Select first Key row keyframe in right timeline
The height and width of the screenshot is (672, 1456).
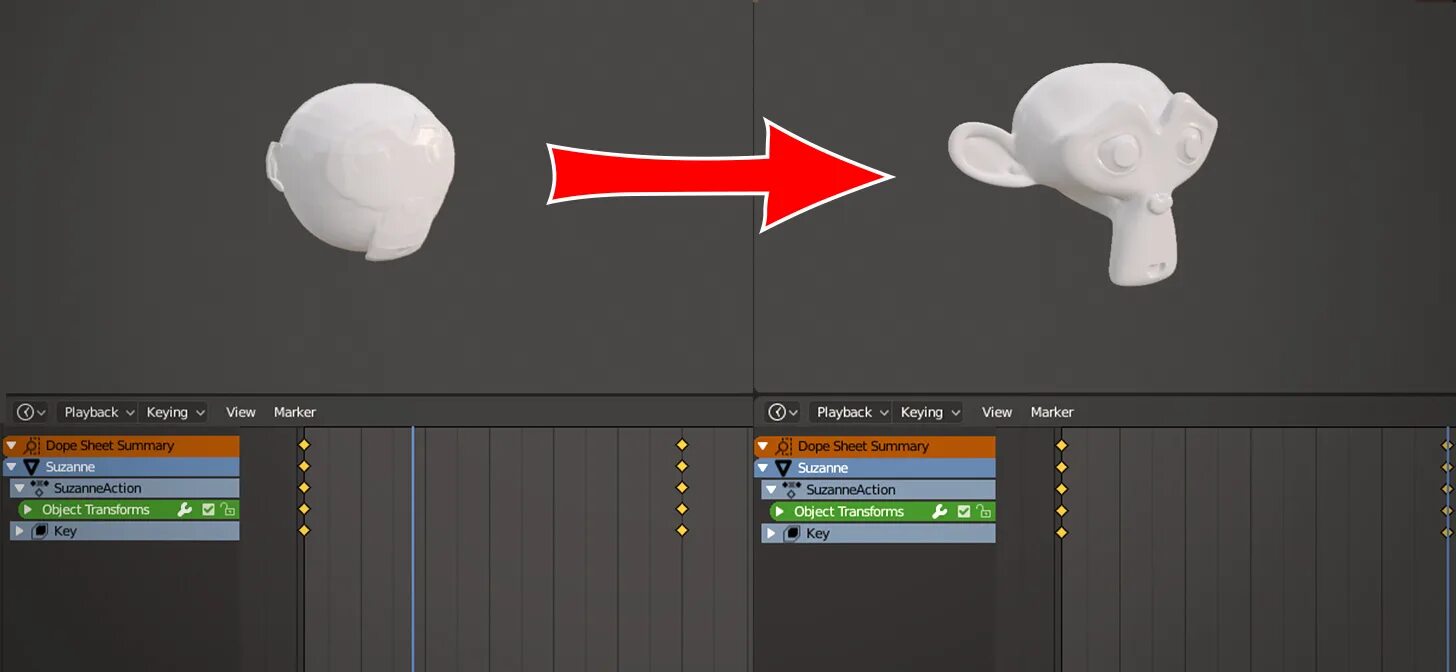click(1062, 533)
